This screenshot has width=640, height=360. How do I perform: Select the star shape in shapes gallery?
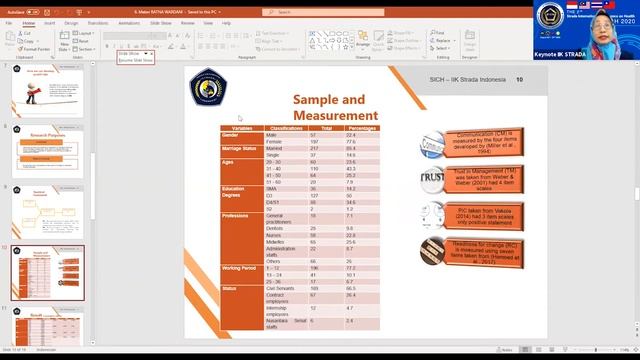[345, 47]
